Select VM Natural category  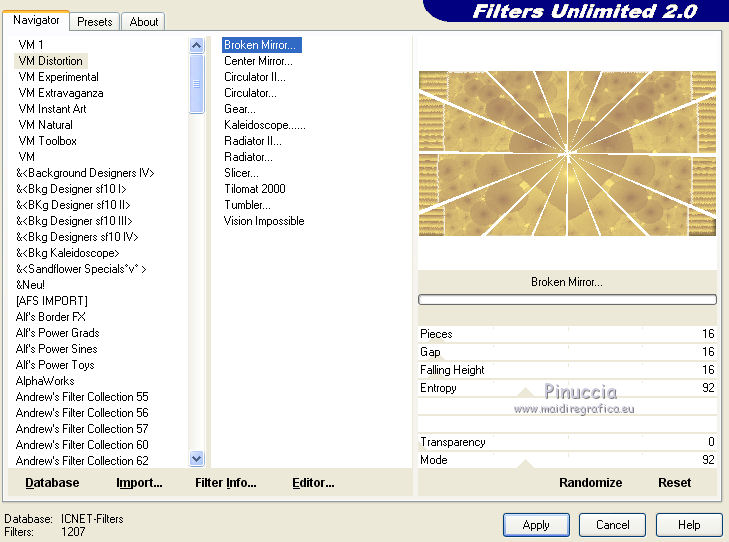click(x=46, y=125)
